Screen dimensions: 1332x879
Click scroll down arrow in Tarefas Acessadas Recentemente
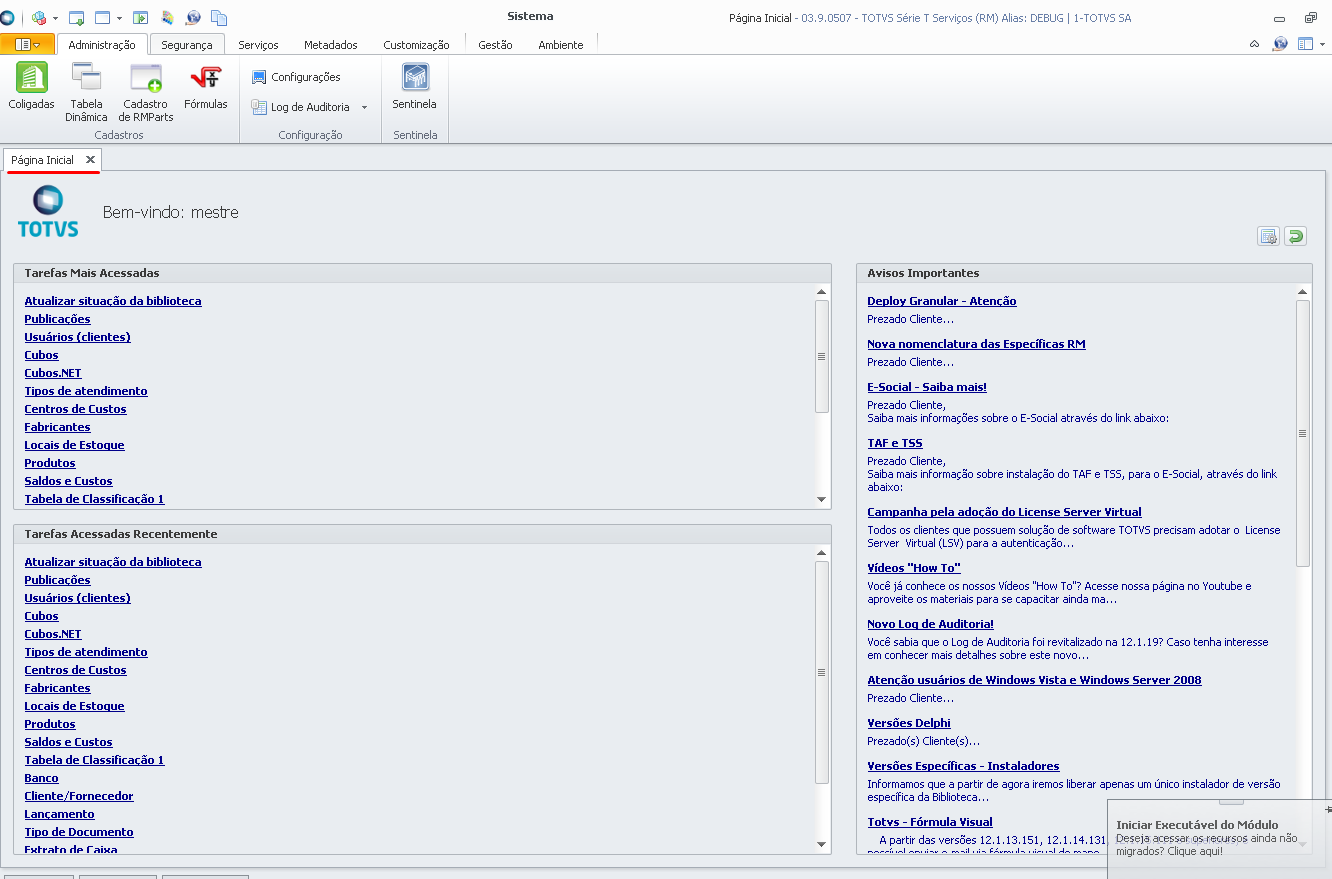(x=822, y=845)
